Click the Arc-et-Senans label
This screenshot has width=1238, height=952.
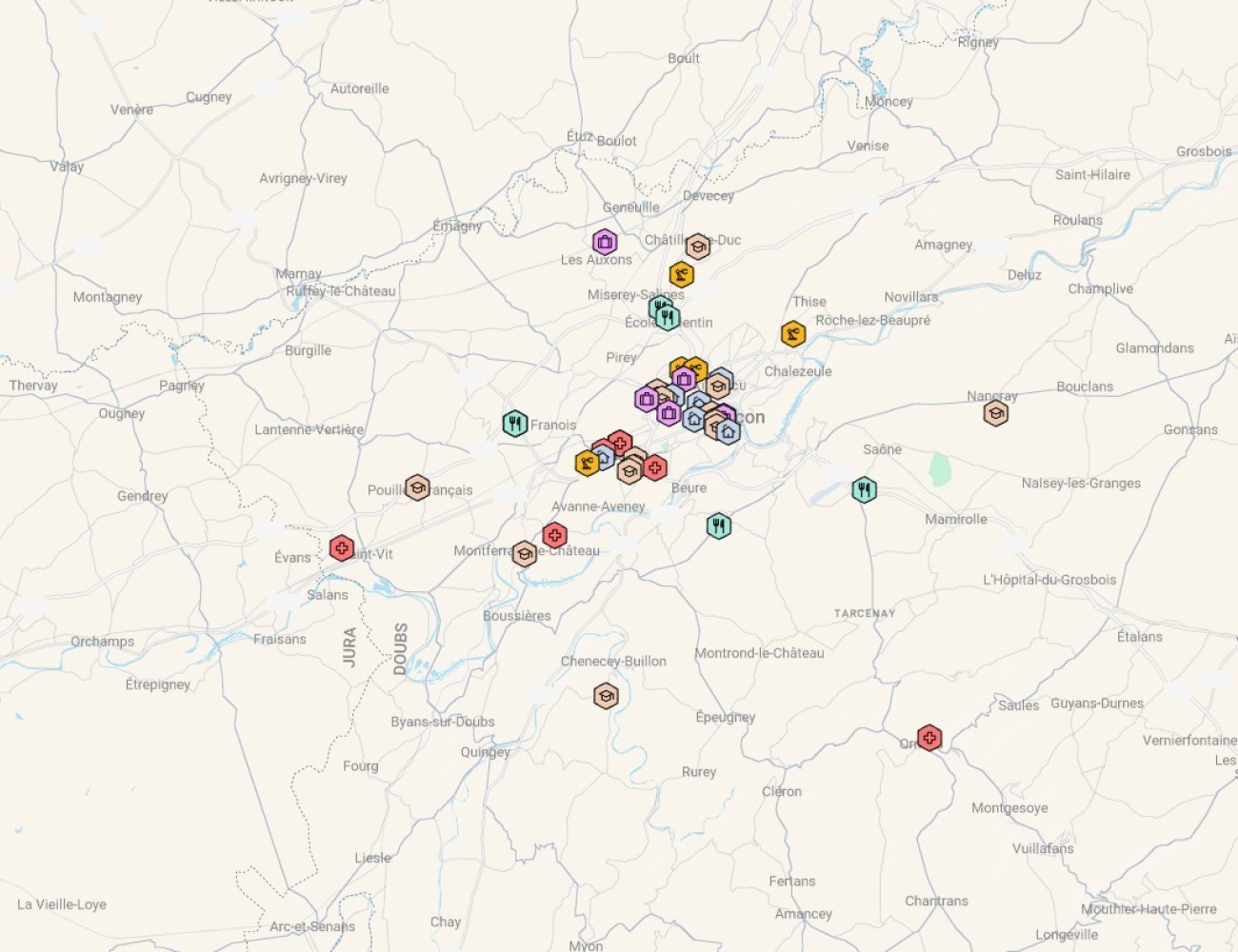pos(312,926)
